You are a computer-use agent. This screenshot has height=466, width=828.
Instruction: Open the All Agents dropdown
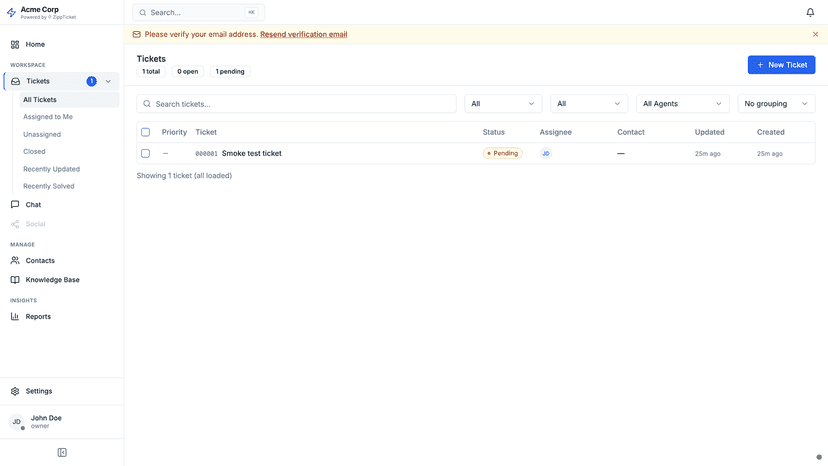682,104
